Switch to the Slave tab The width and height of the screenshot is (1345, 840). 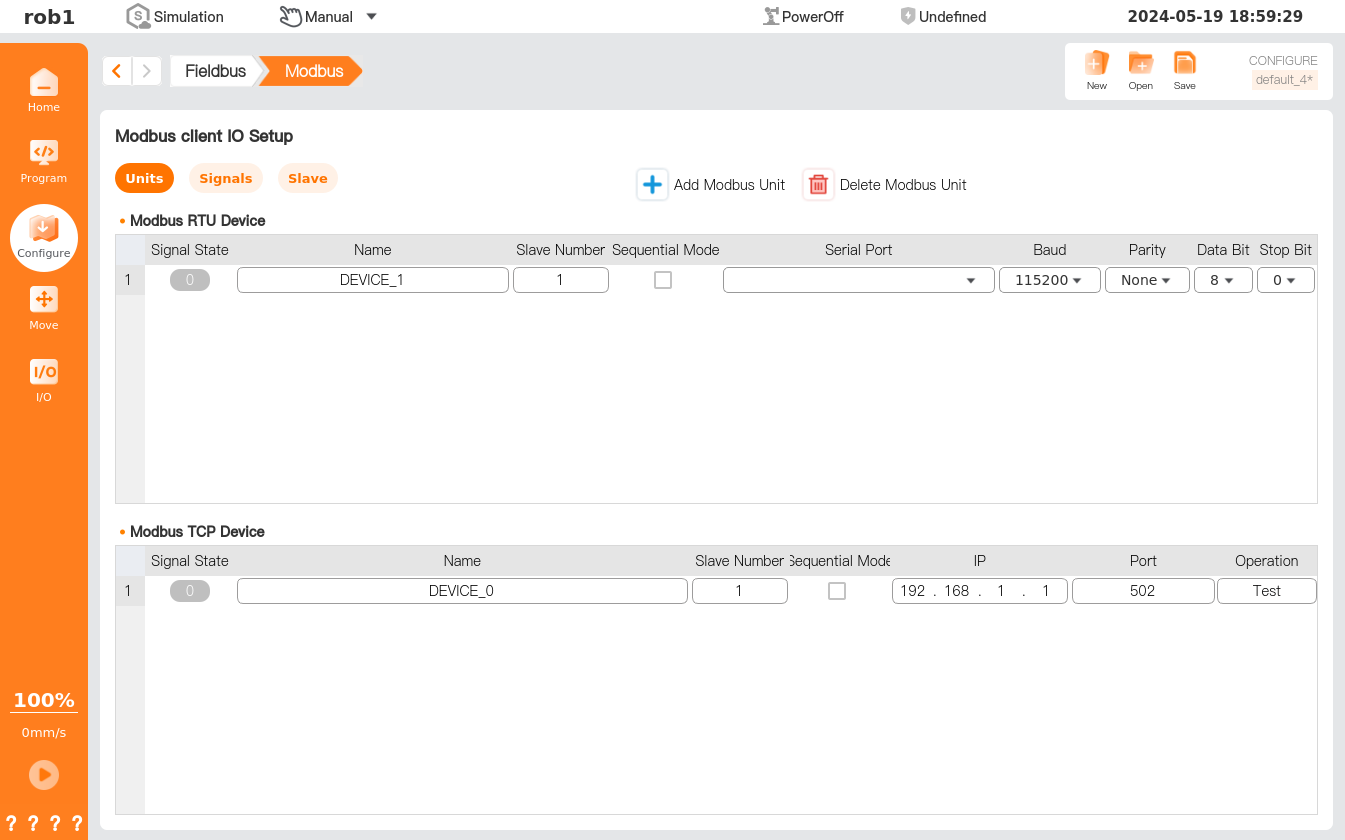pos(307,179)
